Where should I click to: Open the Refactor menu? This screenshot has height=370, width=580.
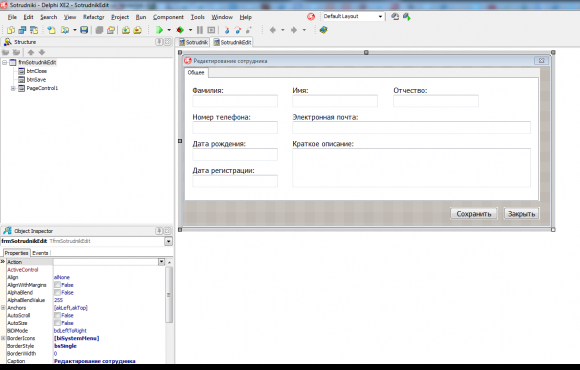(94, 17)
